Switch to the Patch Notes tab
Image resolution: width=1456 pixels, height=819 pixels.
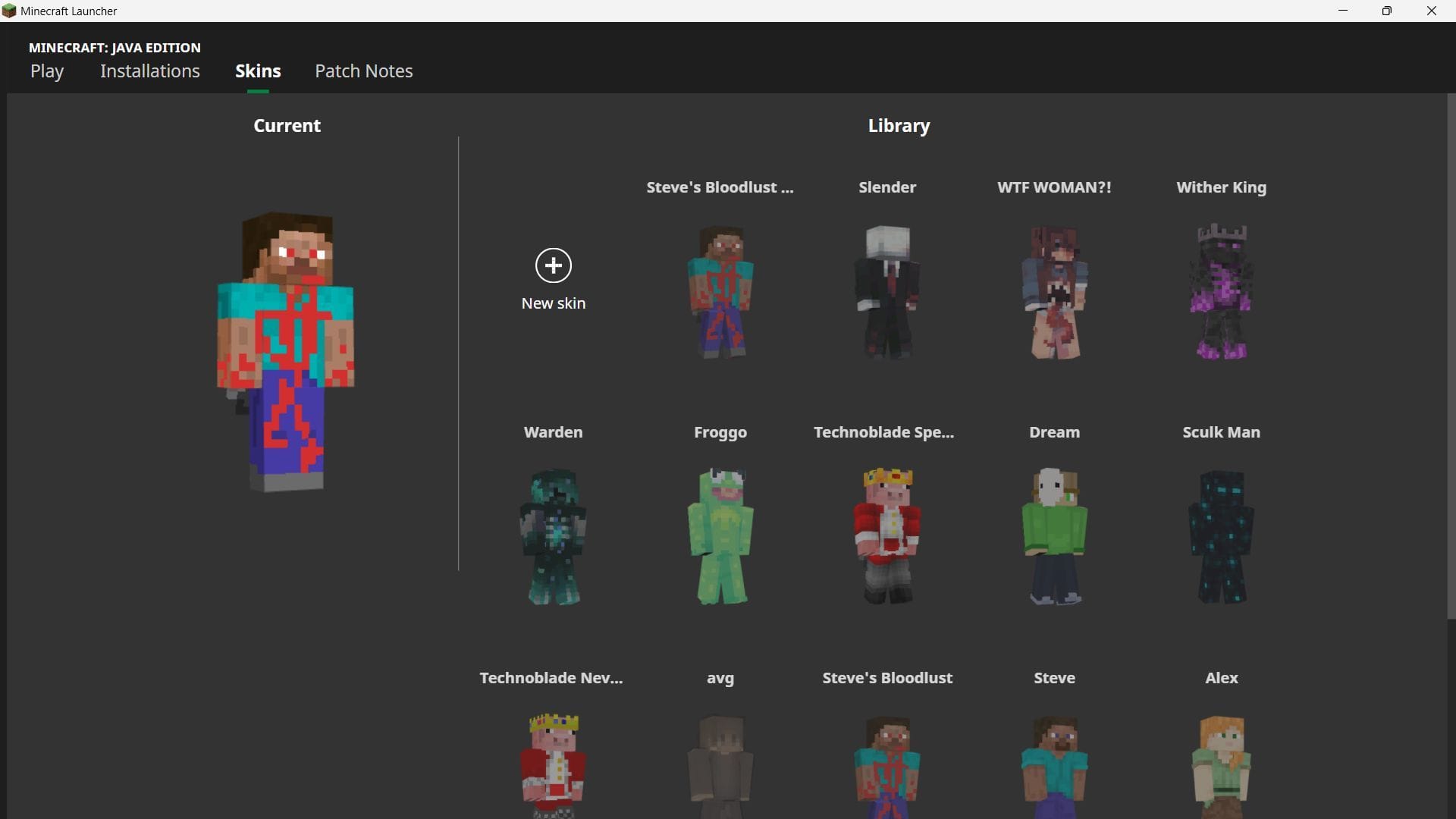[363, 71]
